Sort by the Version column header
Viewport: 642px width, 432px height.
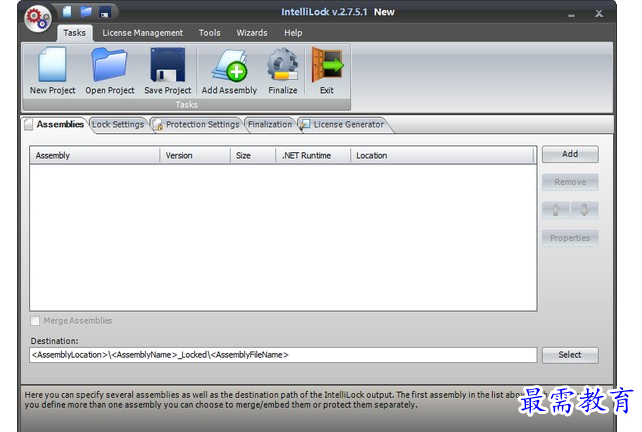click(195, 156)
